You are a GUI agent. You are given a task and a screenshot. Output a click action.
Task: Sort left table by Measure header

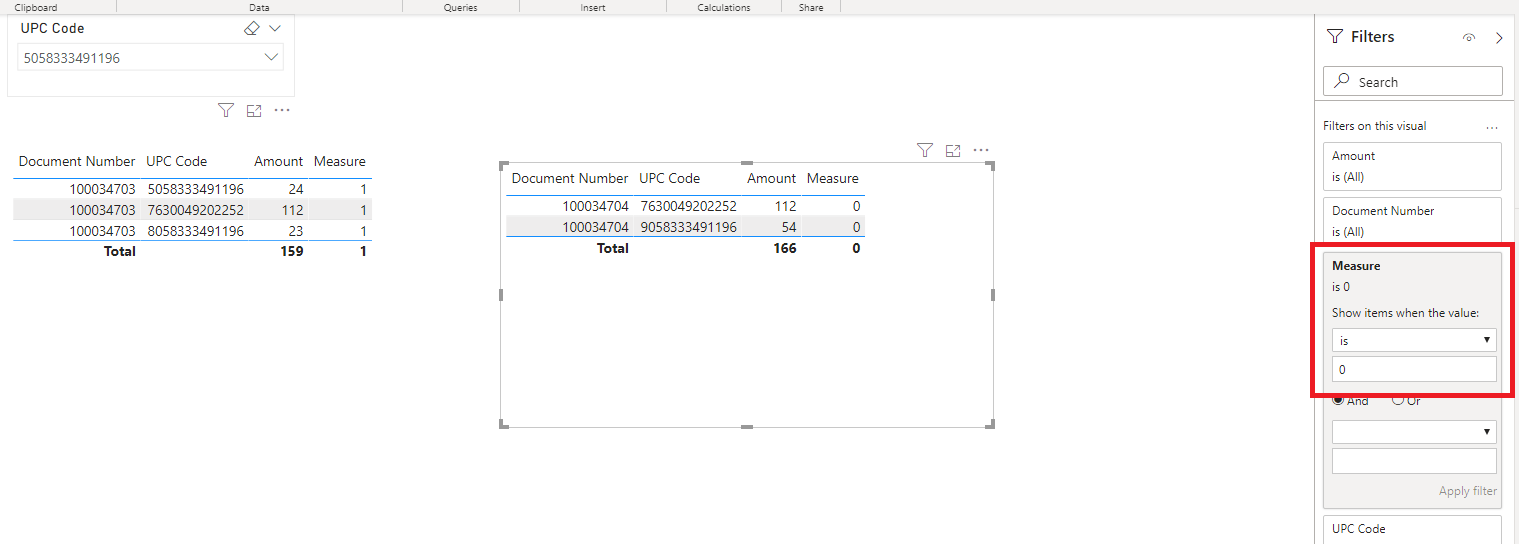(340, 161)
